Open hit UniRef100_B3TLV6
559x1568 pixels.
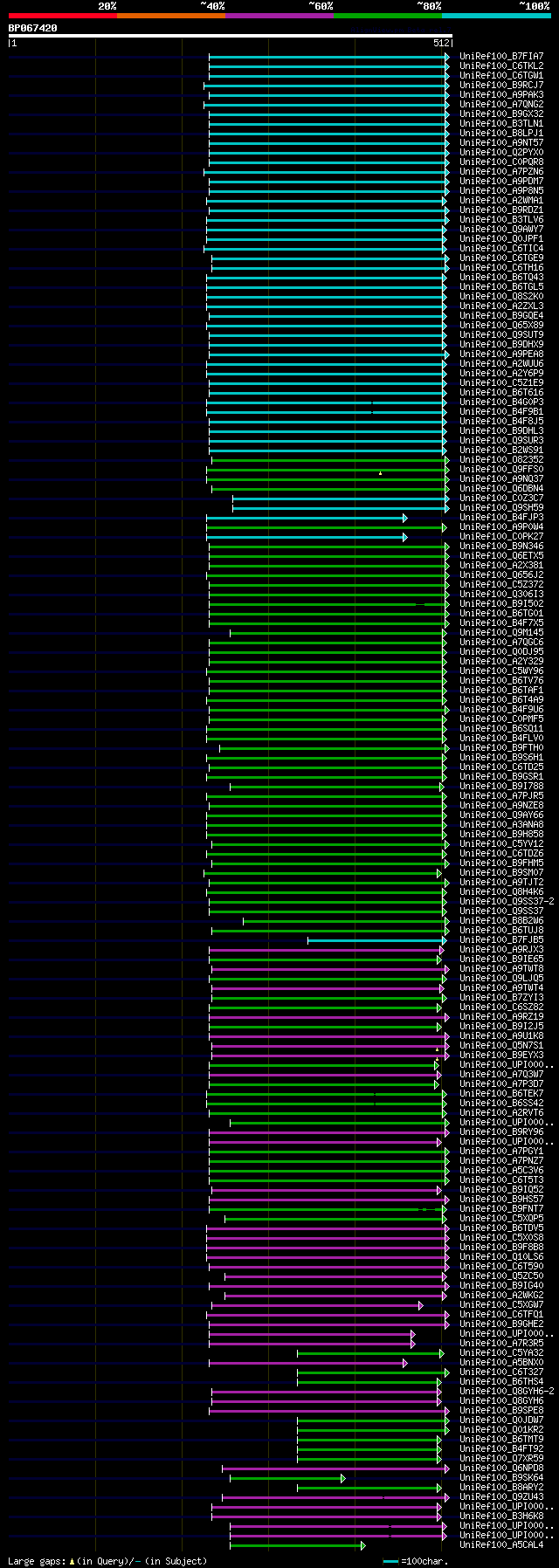501,220
